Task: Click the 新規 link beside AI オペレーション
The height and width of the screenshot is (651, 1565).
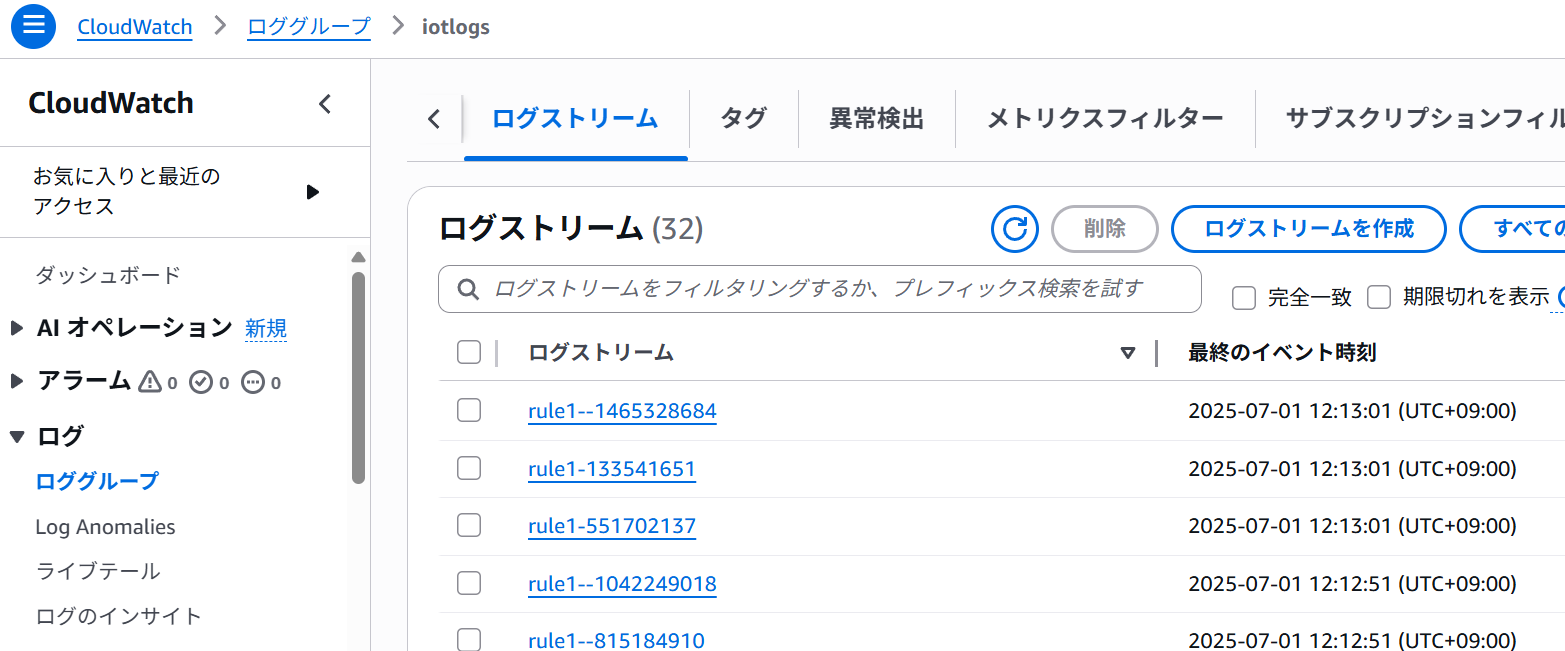Action: pyautogui.click(x=266, y=328)
